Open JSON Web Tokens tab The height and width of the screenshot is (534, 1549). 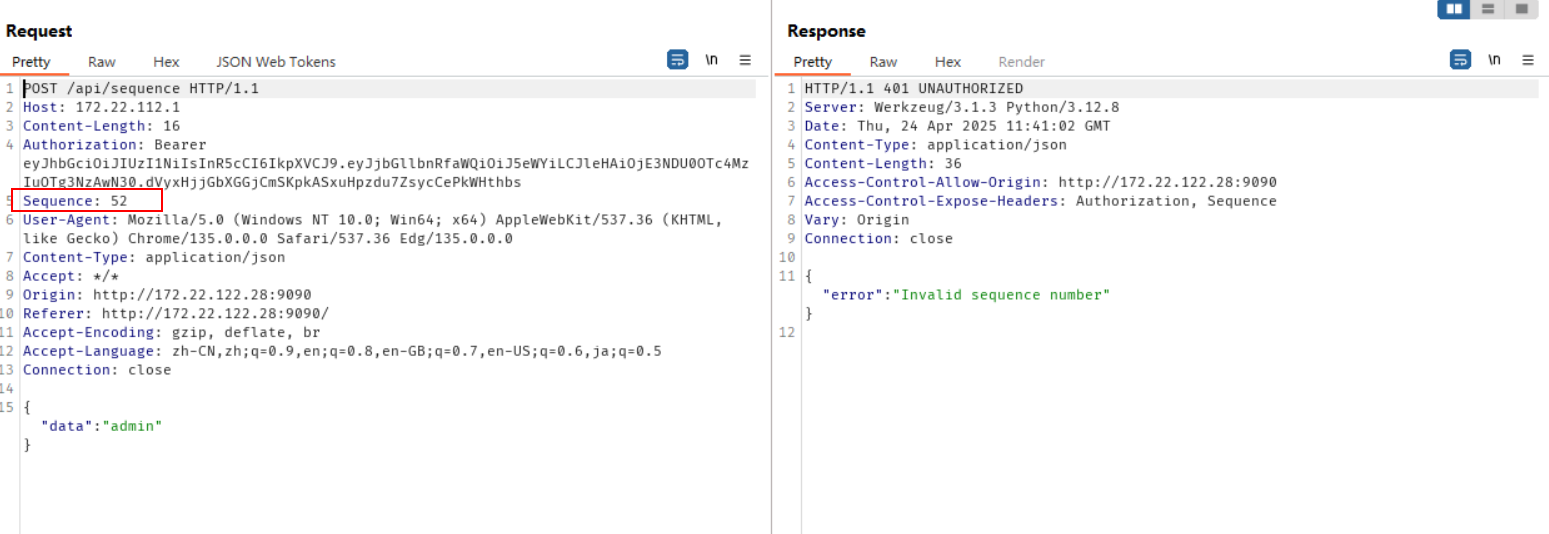point(276,62)
